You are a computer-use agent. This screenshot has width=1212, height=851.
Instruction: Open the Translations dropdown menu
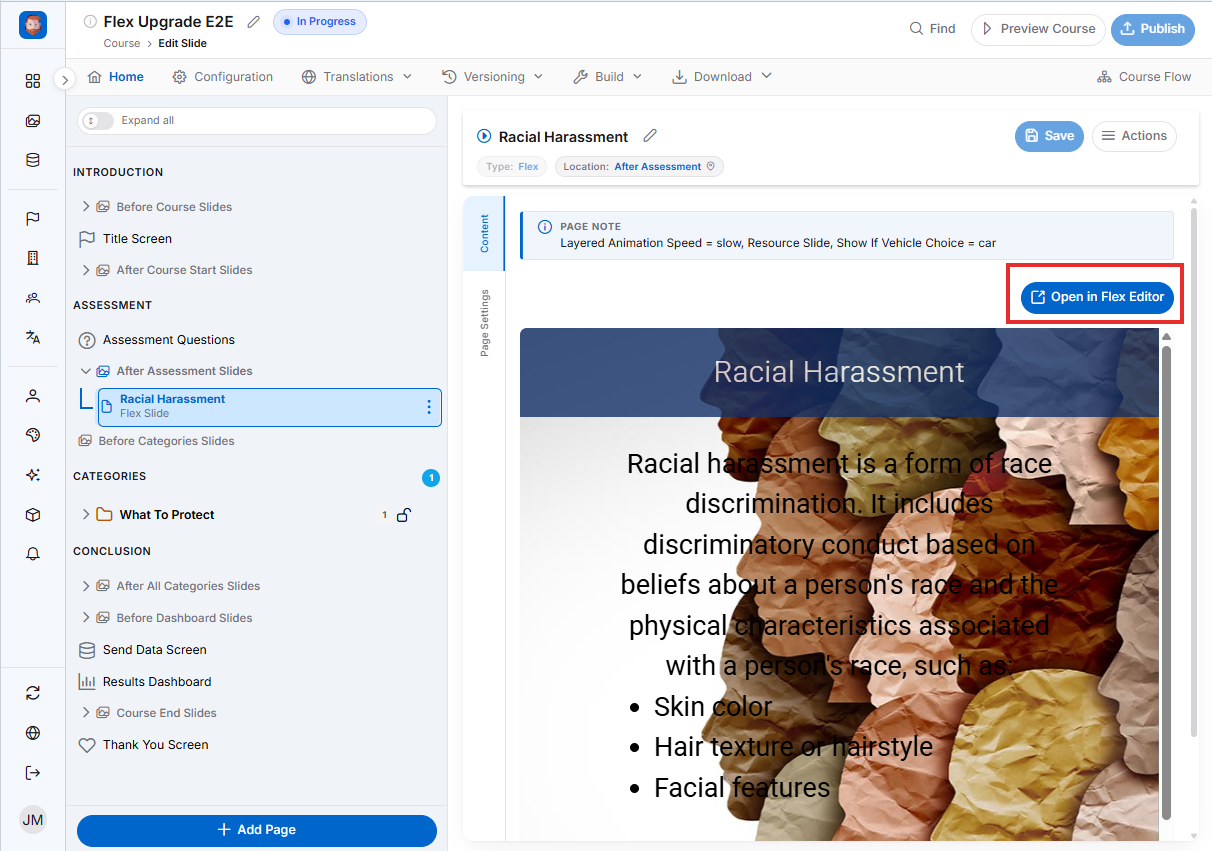tap(357, 77)
